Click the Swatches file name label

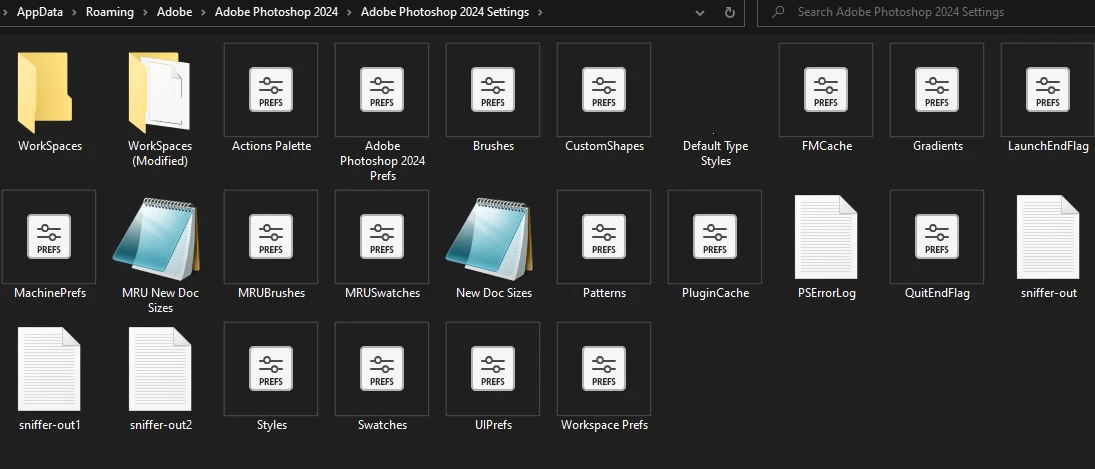point(382,425)
